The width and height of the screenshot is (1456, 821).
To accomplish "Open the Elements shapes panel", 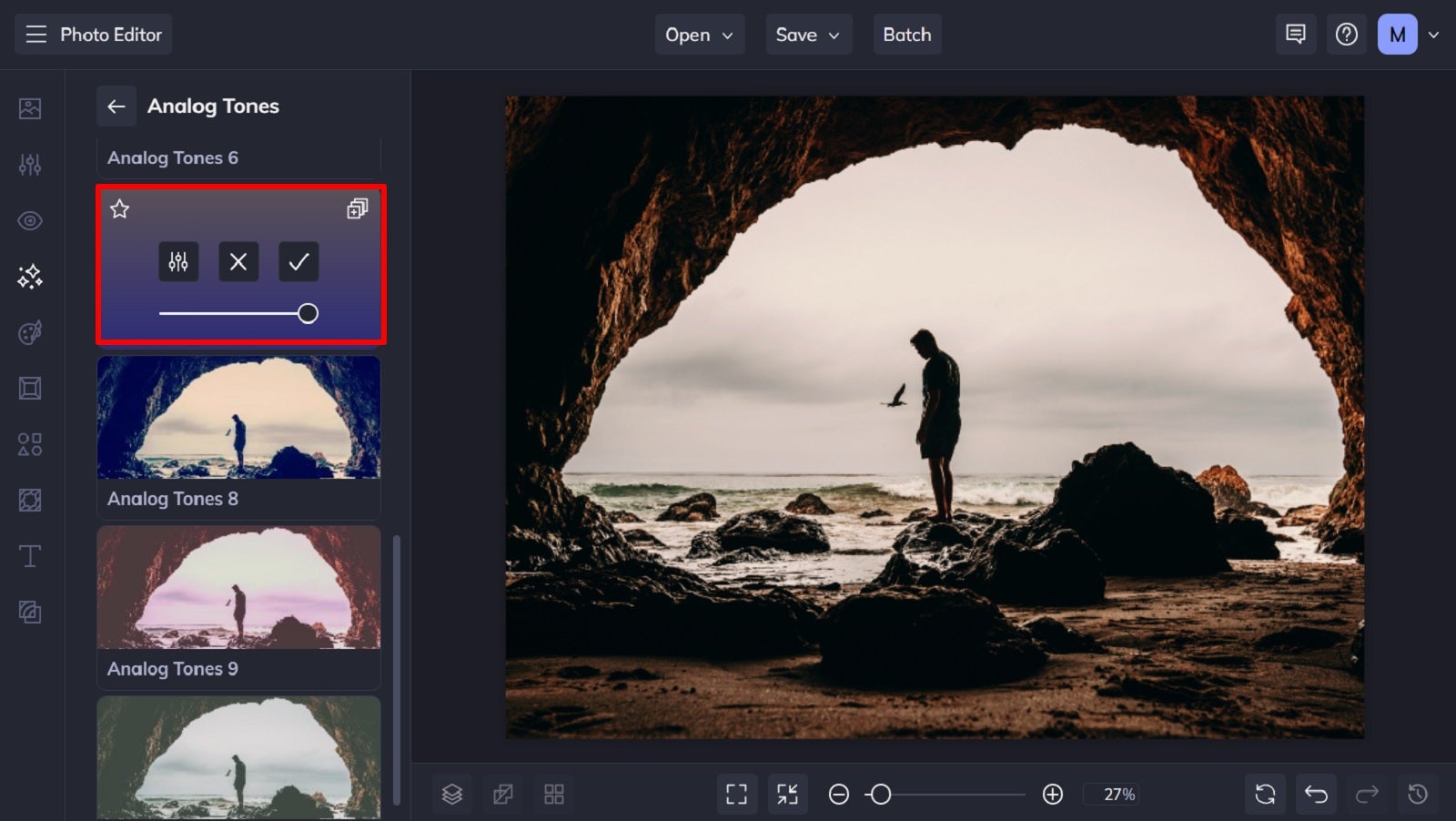I will (30, 444).
